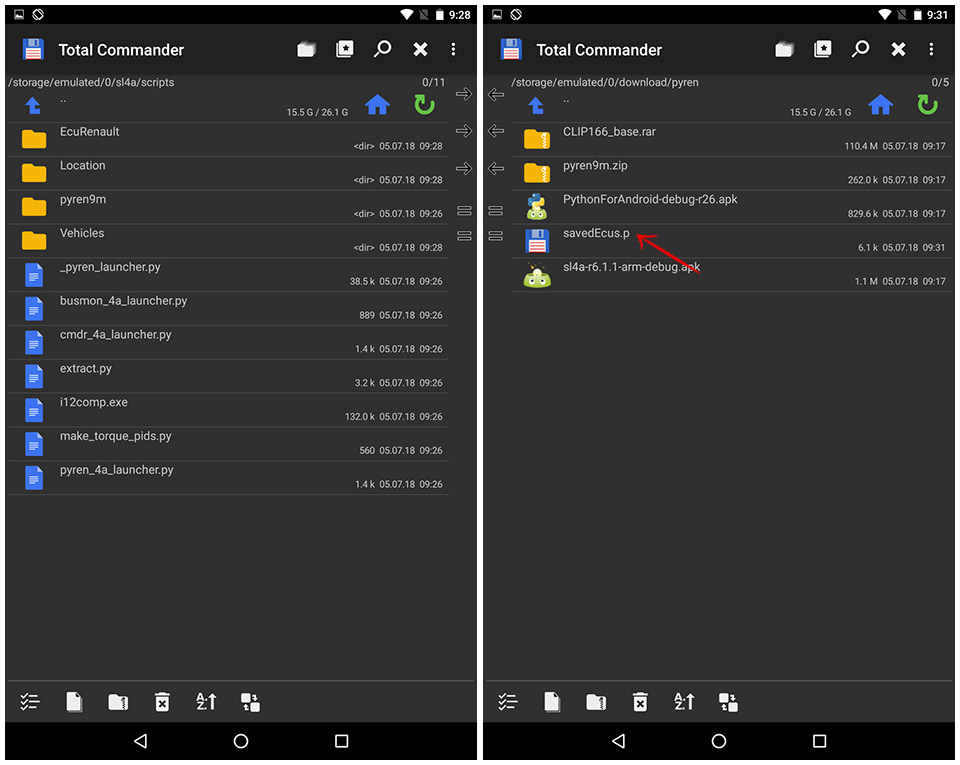Toggle selection via EcuRenault folder icon

click(34, 140)
